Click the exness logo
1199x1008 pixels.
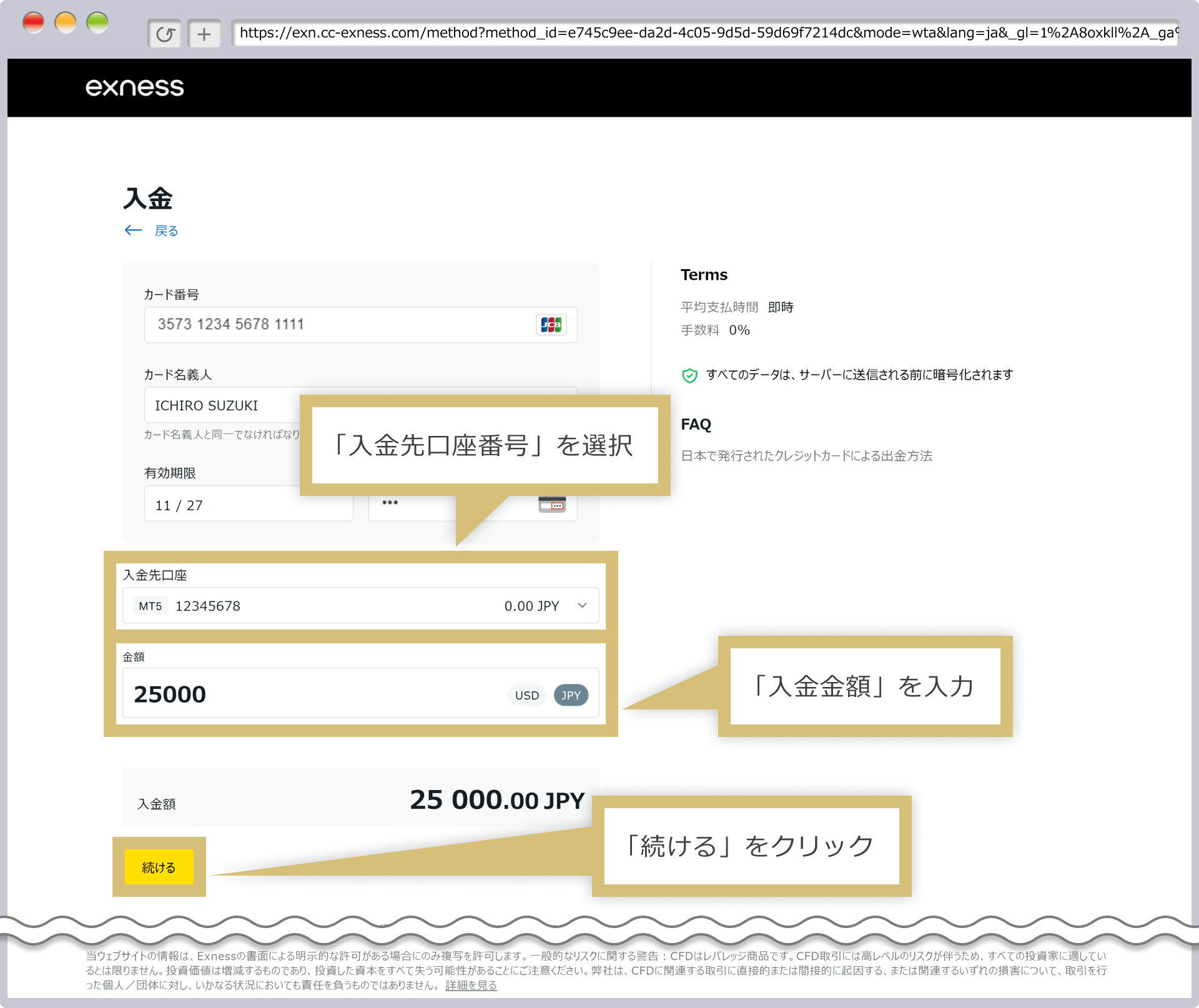tap(135, 87)
